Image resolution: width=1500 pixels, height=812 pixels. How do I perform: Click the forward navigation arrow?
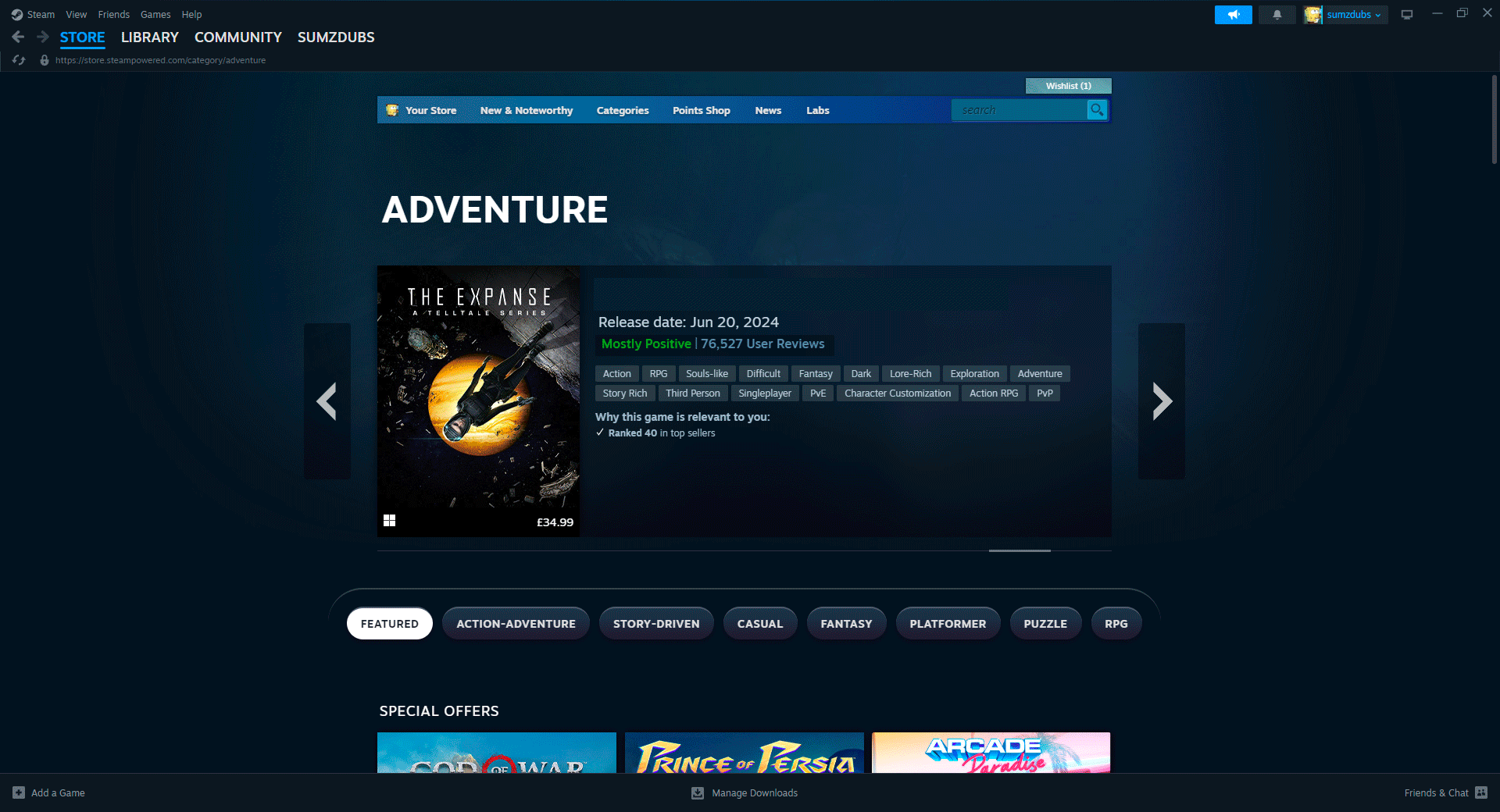pos(43,37)
